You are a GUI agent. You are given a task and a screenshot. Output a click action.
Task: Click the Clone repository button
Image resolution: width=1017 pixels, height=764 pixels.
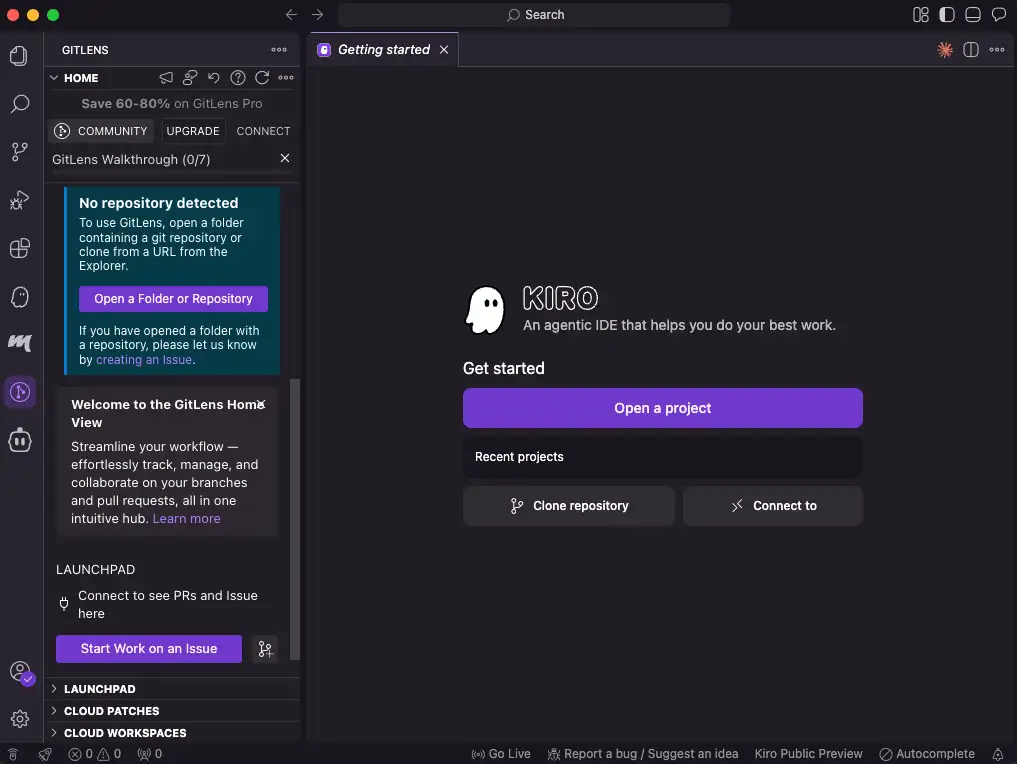[568, 506]
